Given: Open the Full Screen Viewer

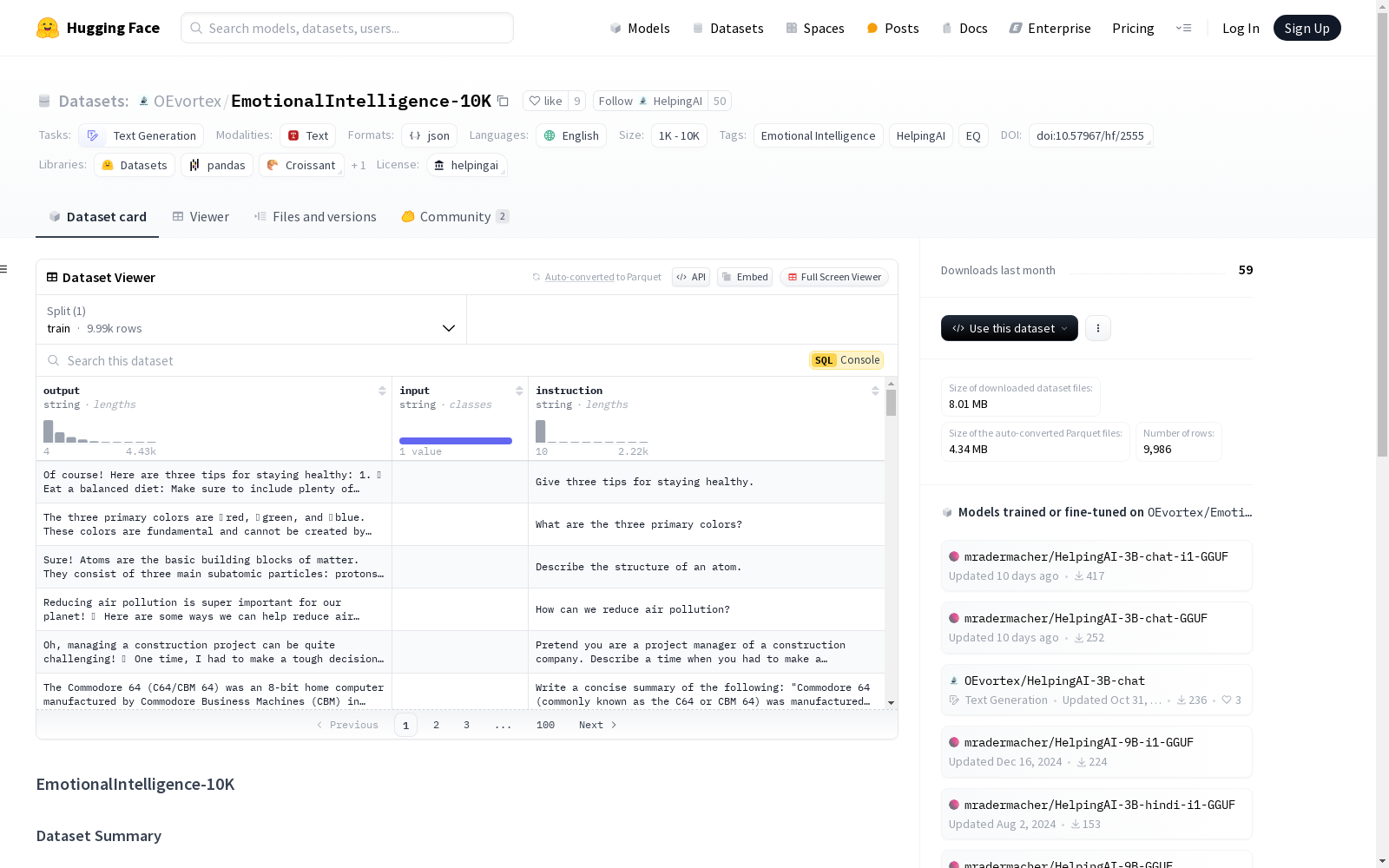Looking at the screenshot, I should pos(834,277).
